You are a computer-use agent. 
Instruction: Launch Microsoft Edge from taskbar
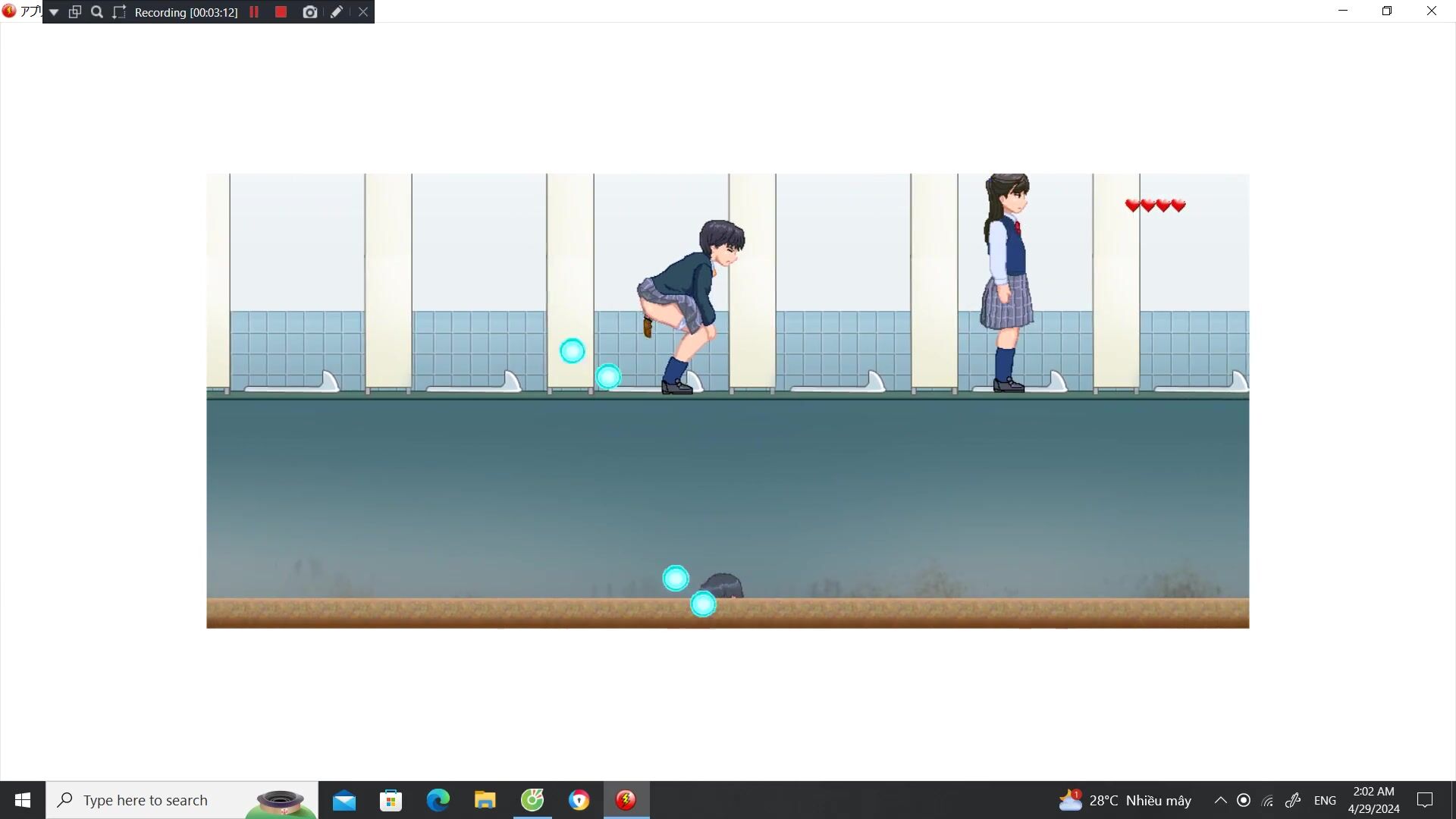pyautogui.click(x=438, y=800)
